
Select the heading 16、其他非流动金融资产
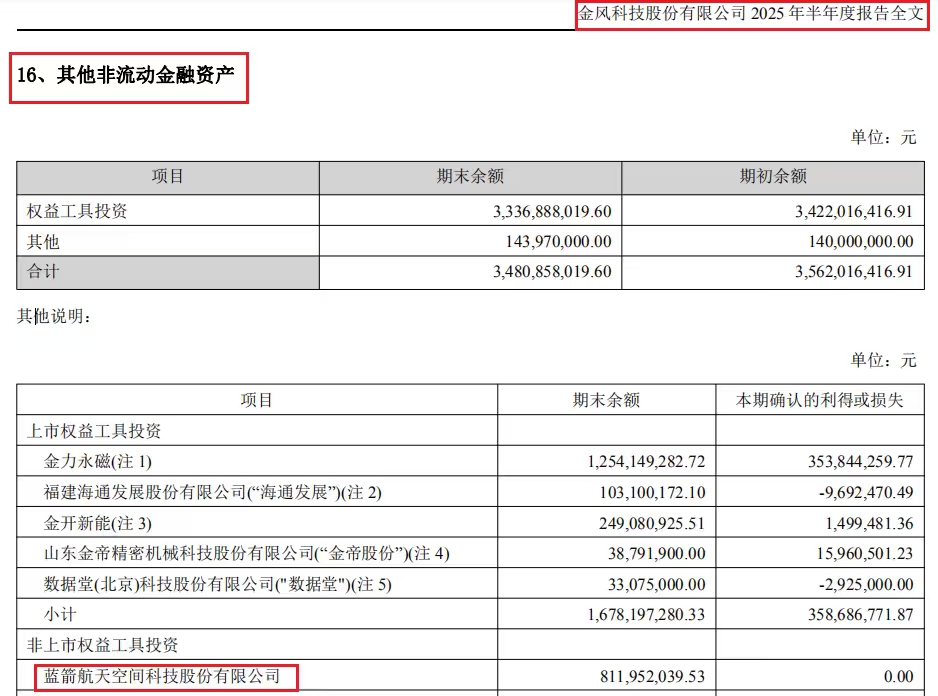point(126,75)
